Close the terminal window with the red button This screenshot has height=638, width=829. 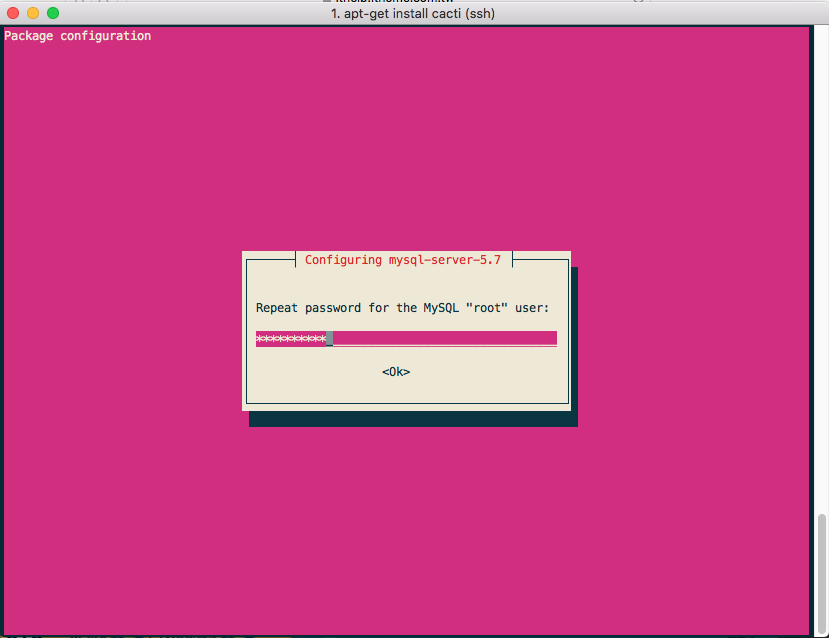13,13
